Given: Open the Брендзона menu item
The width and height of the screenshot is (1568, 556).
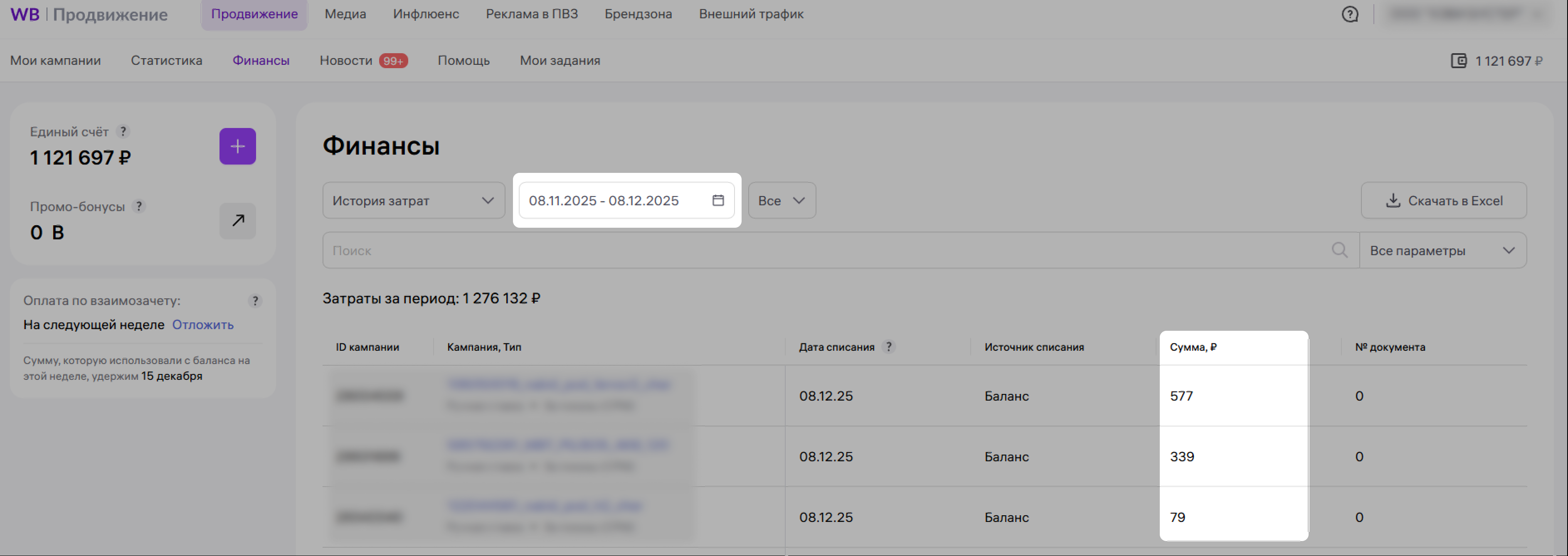Looking at the screenshot, I should click(x=638, y=14).
